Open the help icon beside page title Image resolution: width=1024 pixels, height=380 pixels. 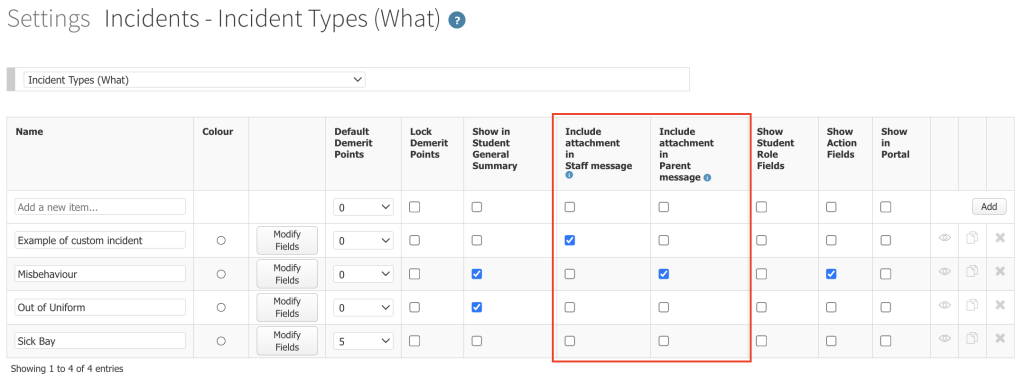456,20
